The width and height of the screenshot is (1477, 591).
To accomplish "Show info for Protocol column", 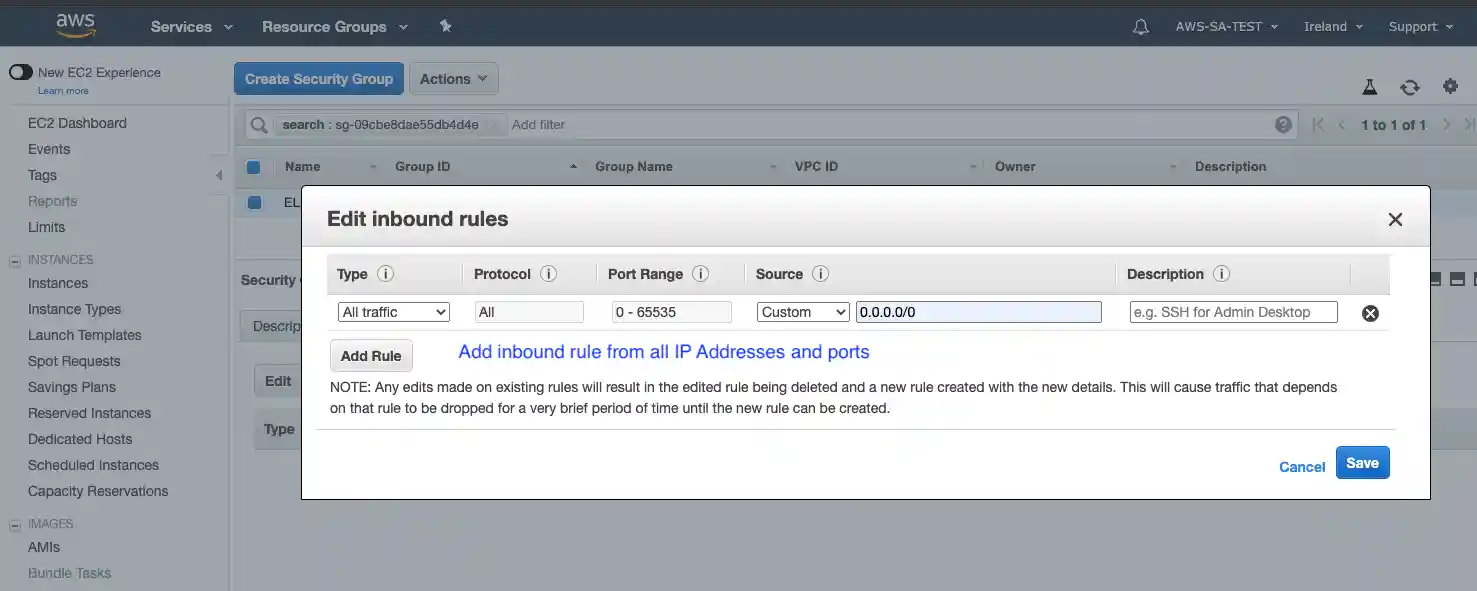I will 548,274.
